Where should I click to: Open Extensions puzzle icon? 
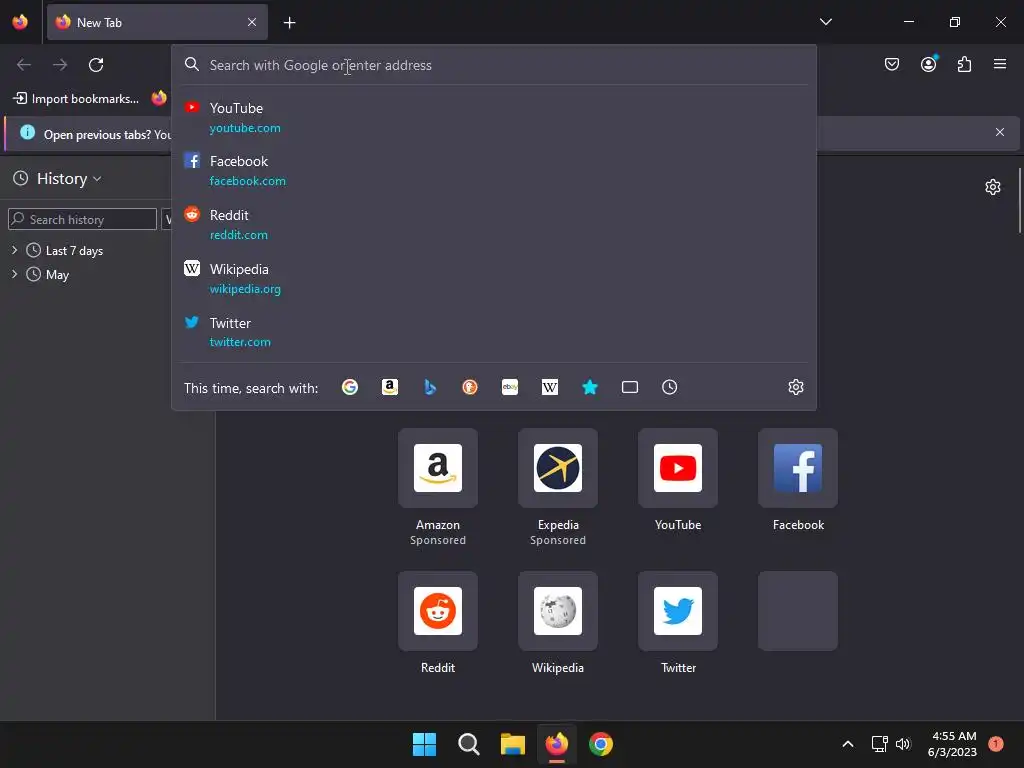click(965, 64)
